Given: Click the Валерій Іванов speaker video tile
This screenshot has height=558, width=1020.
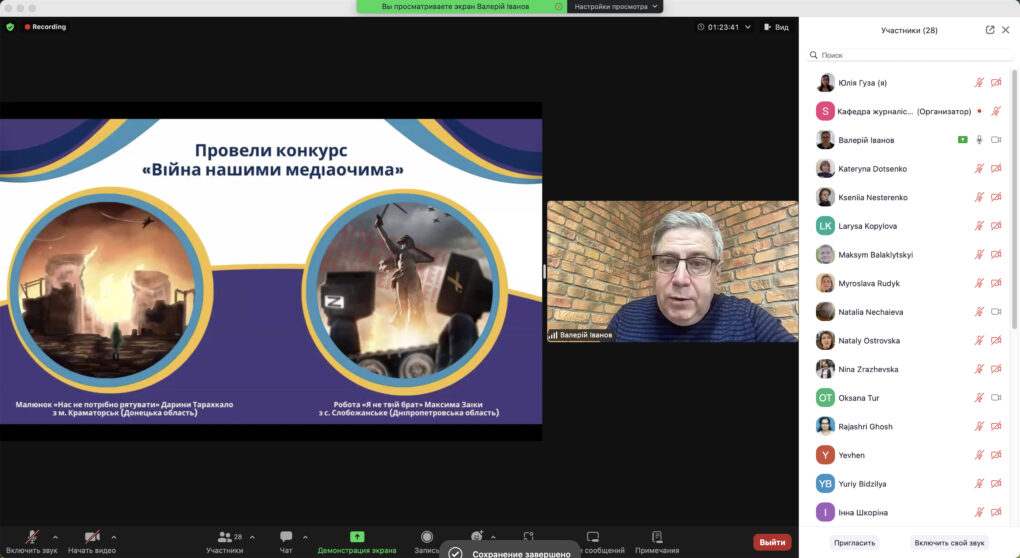Looking at the screenshot, I should click(673, 271).
